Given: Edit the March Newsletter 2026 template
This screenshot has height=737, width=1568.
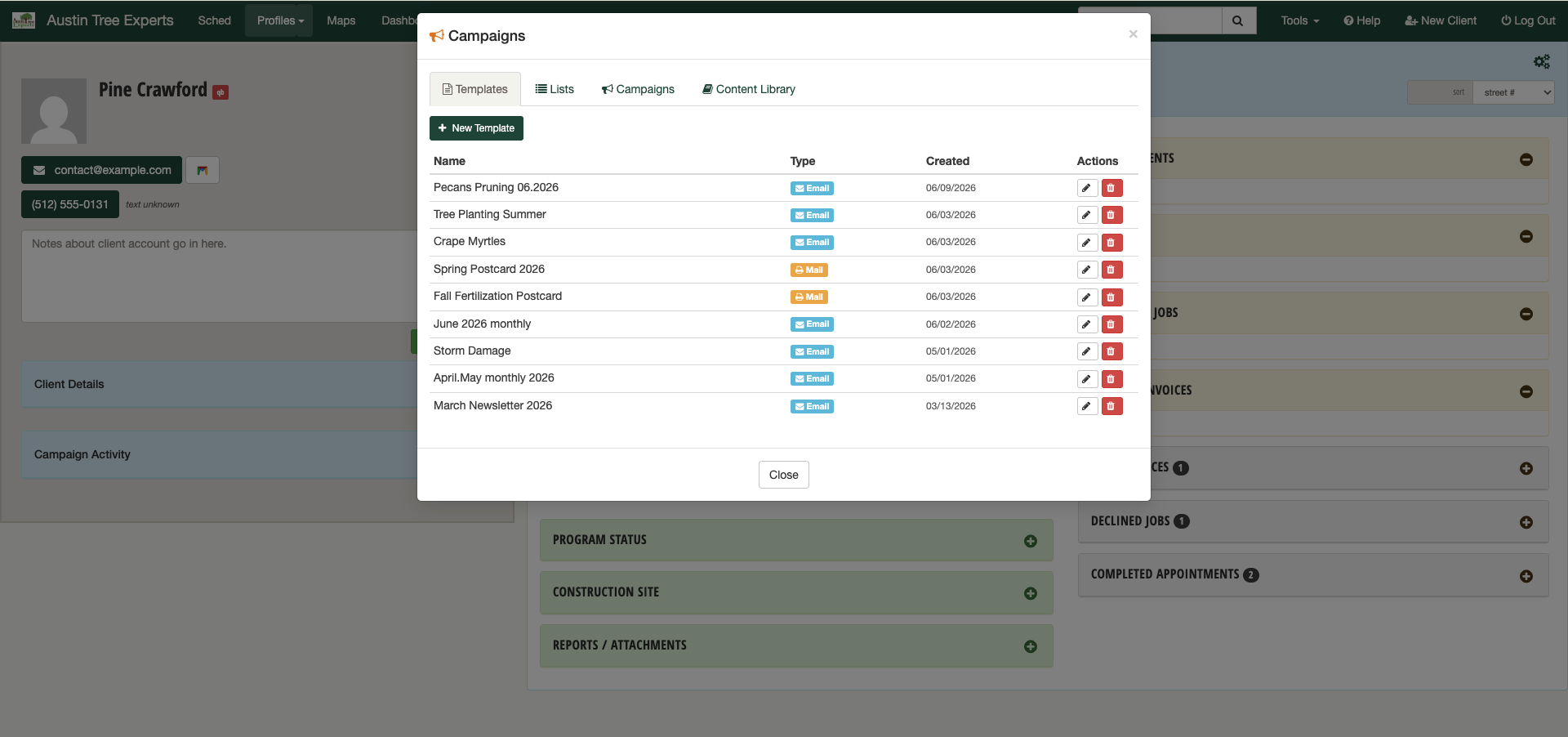Looking at the screenshot, I should (x=1087, y=406).
